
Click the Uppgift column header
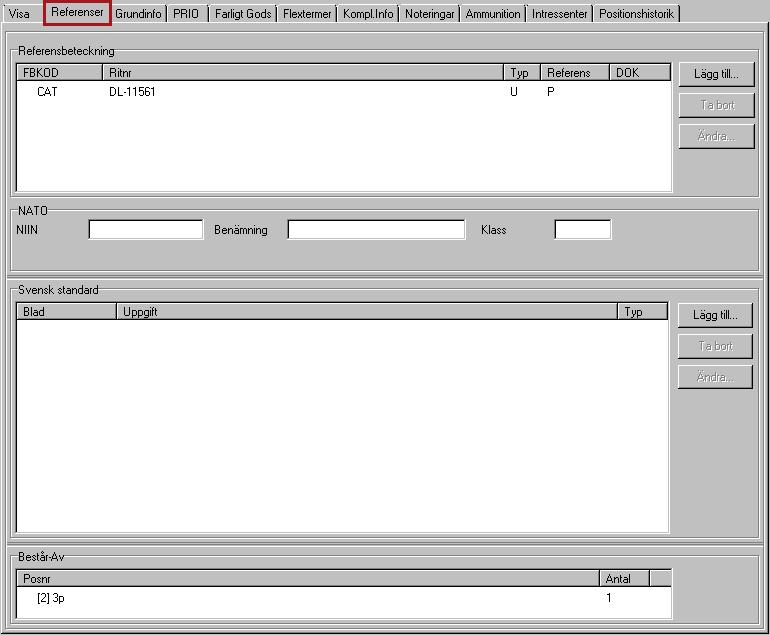(x=367, y=312)
